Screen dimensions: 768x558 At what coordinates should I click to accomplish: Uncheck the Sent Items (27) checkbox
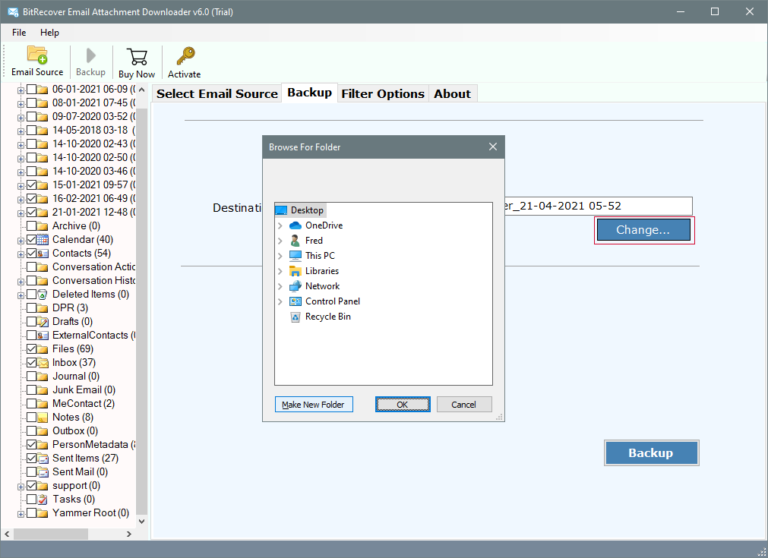point(31,458)
